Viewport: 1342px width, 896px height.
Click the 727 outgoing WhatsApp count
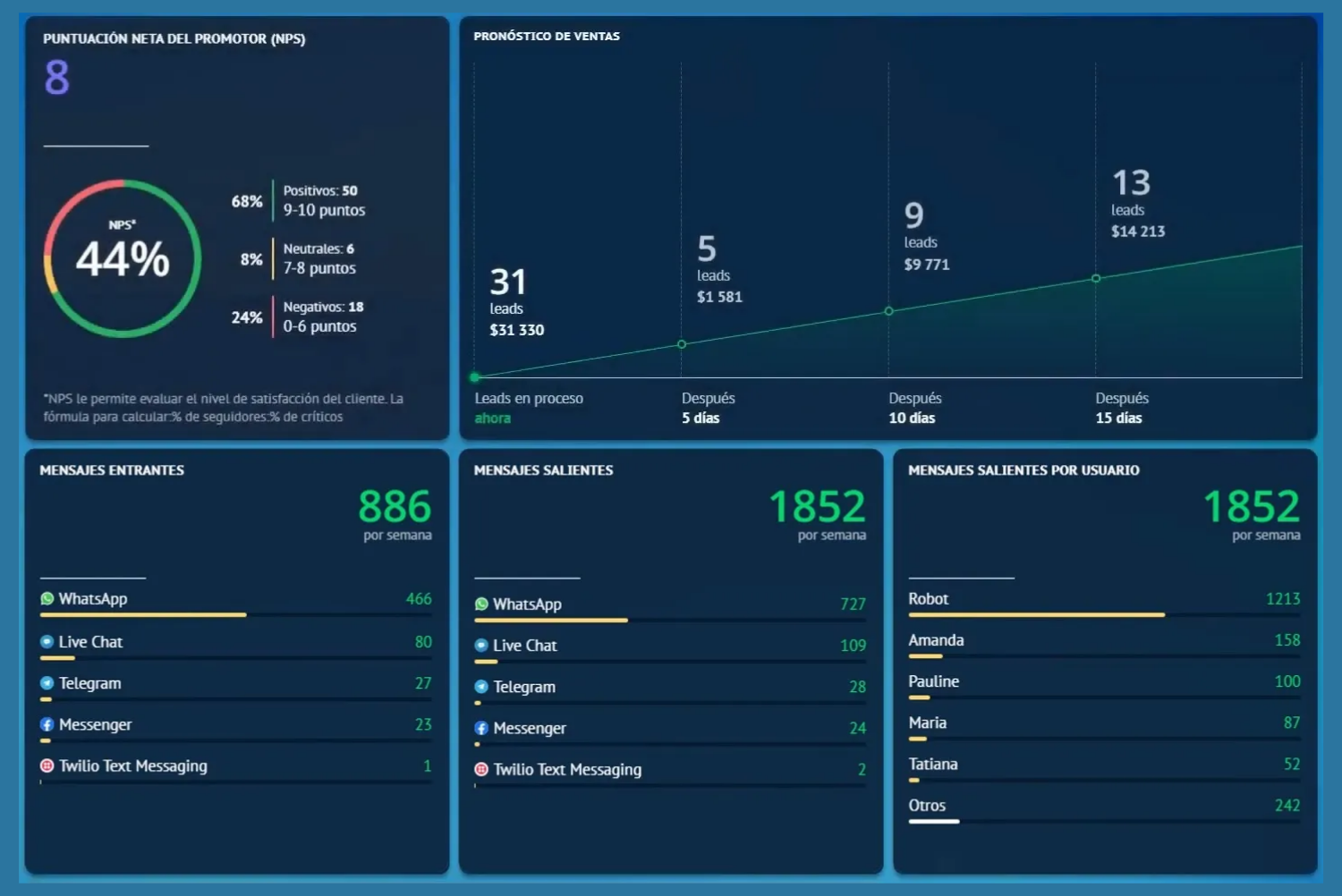point(854,604)
